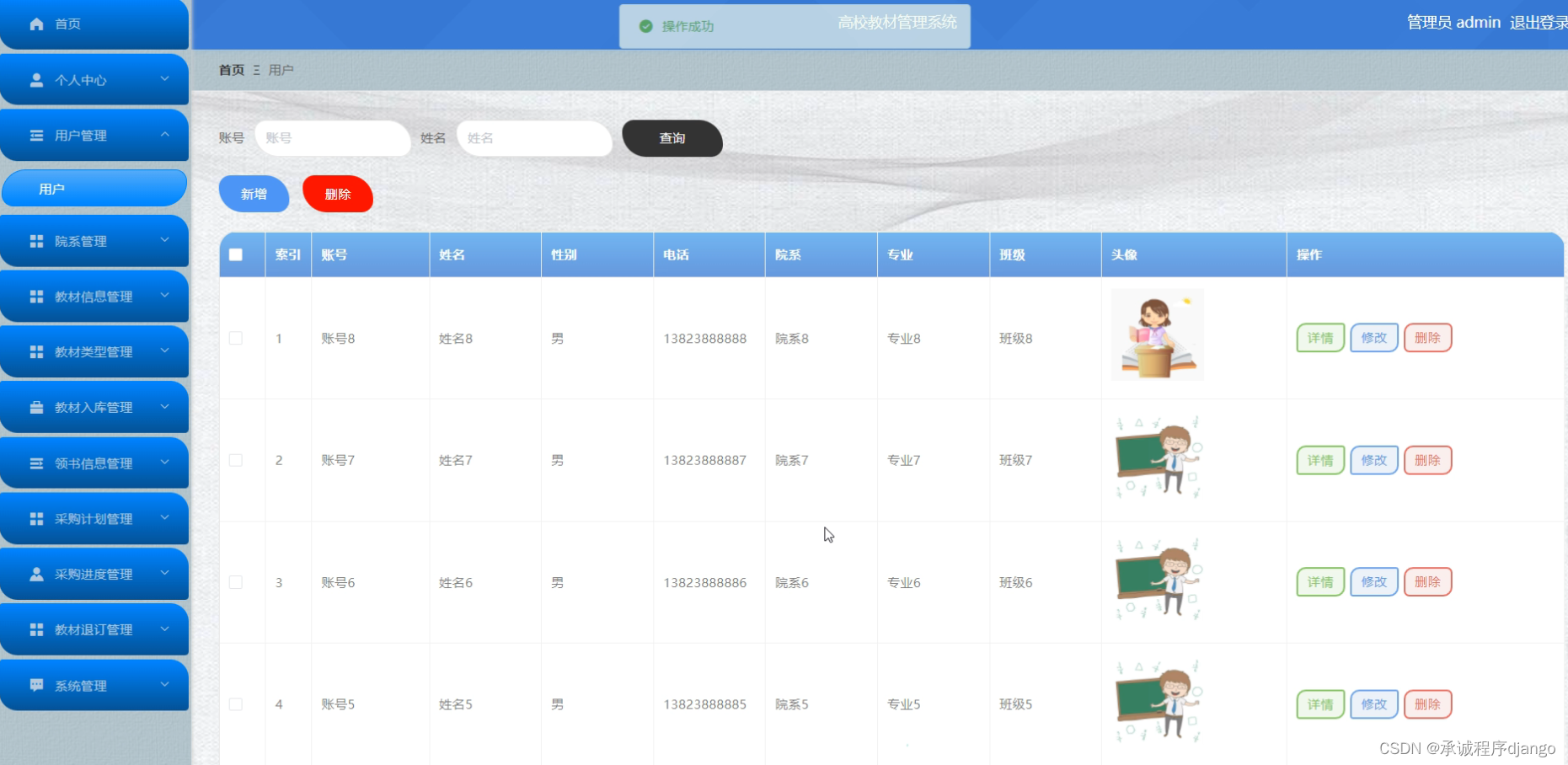Open 个人中心 via its person icon
1568x765 pixels.
(36, 79)
